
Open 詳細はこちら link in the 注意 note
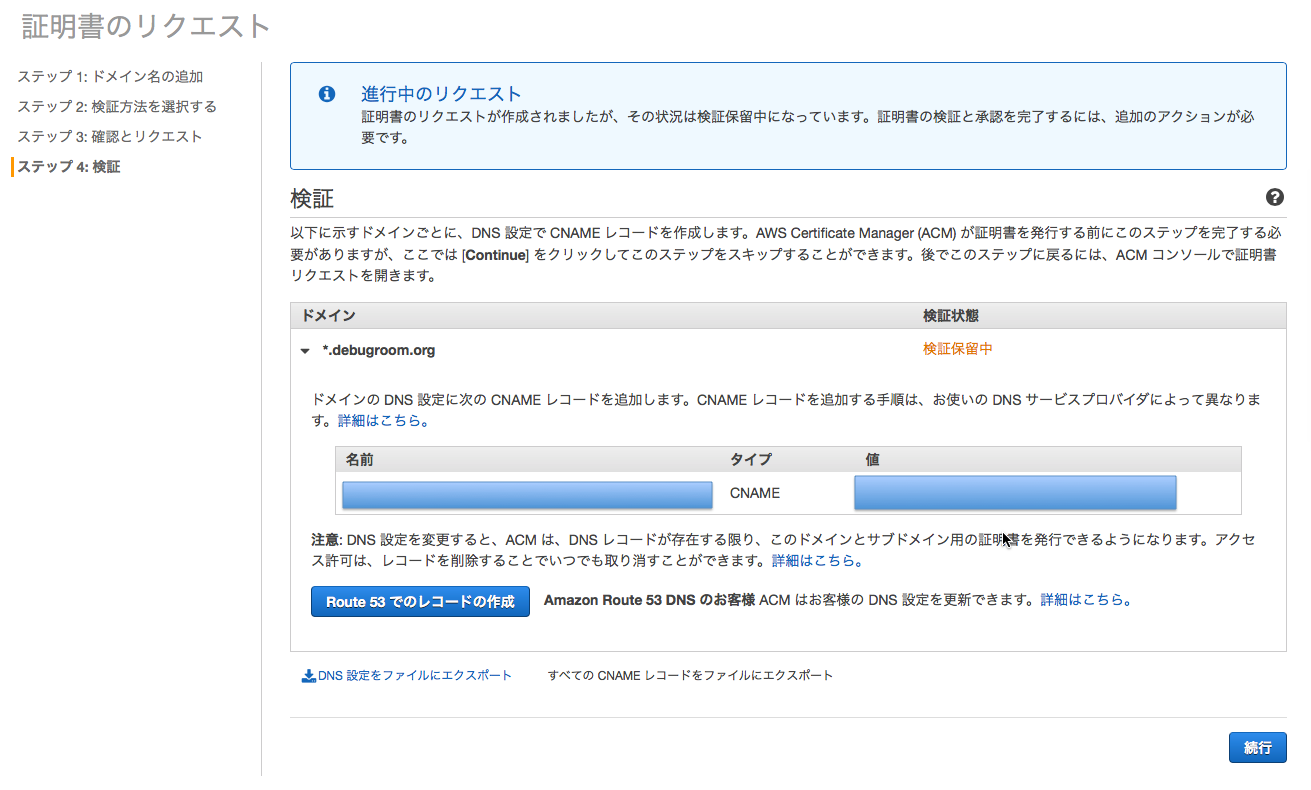click(818, 561)
